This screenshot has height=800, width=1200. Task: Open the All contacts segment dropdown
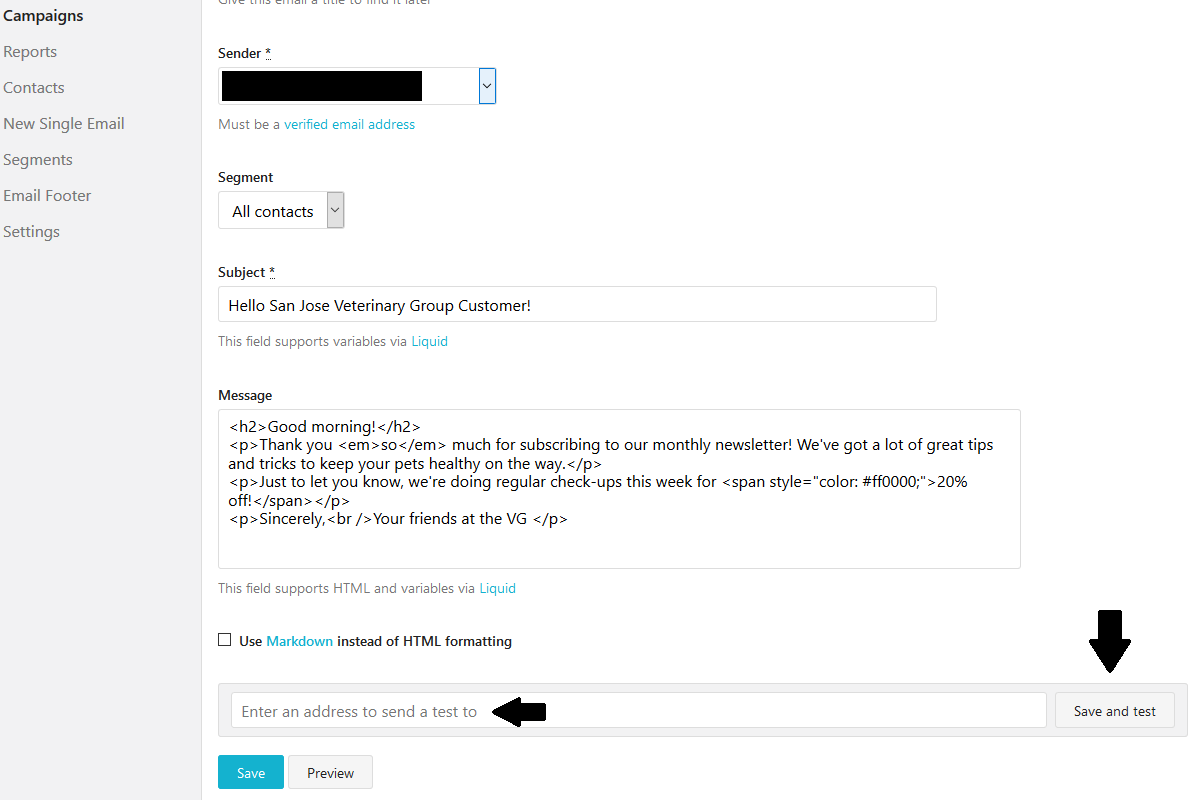click(x=281, y=211)
